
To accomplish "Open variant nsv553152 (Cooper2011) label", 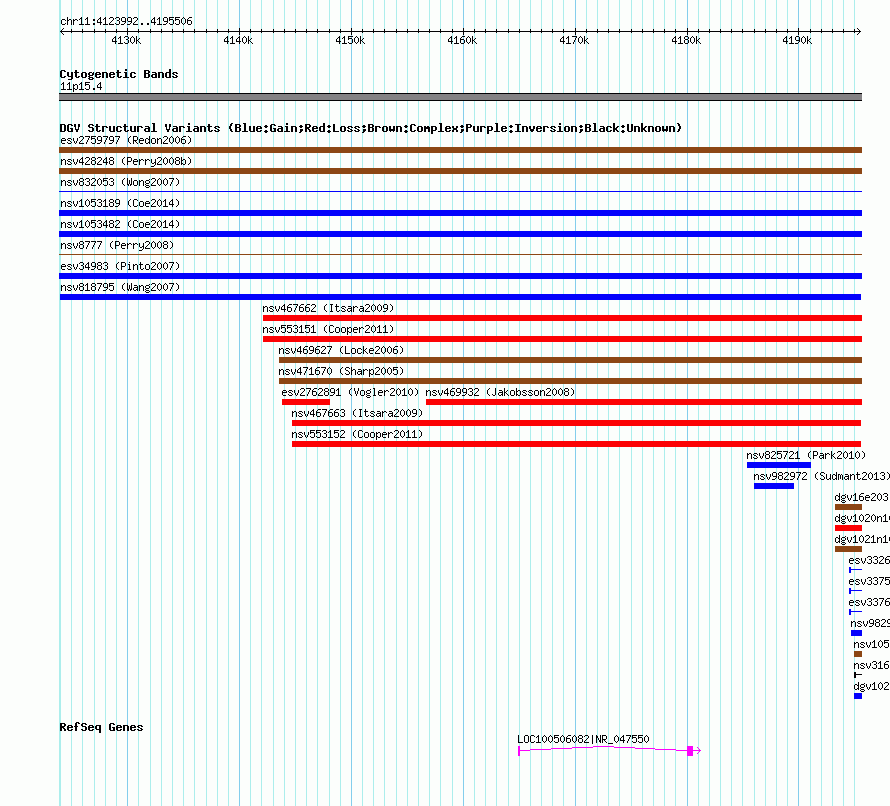I will 357,434.
